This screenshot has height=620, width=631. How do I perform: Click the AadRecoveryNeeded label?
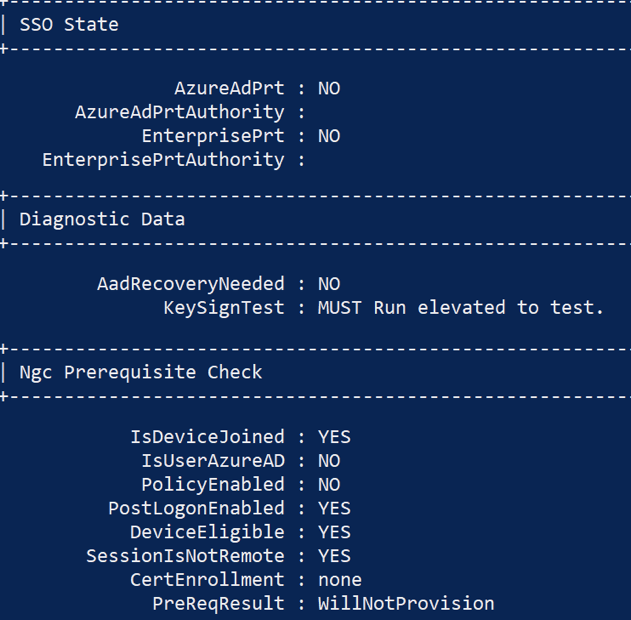tap(190, 284)
